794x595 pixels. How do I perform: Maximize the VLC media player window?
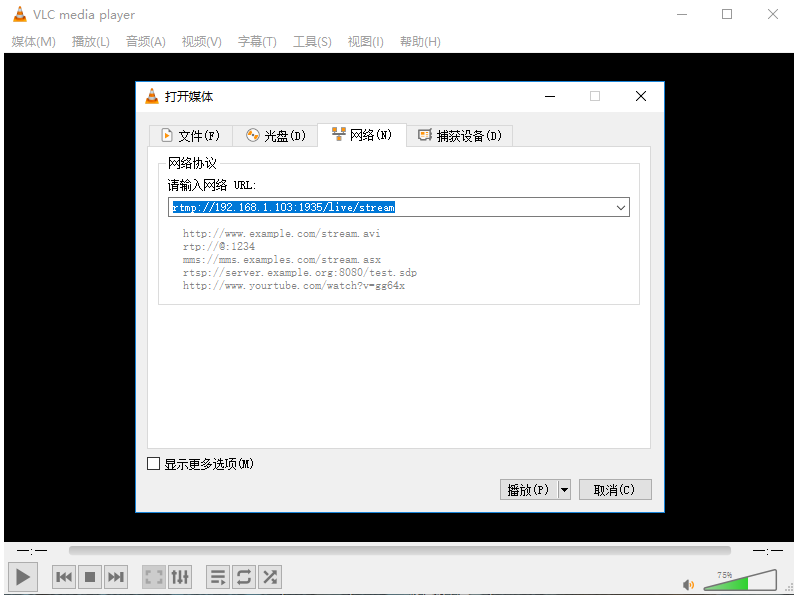click(x=727, y=14)
